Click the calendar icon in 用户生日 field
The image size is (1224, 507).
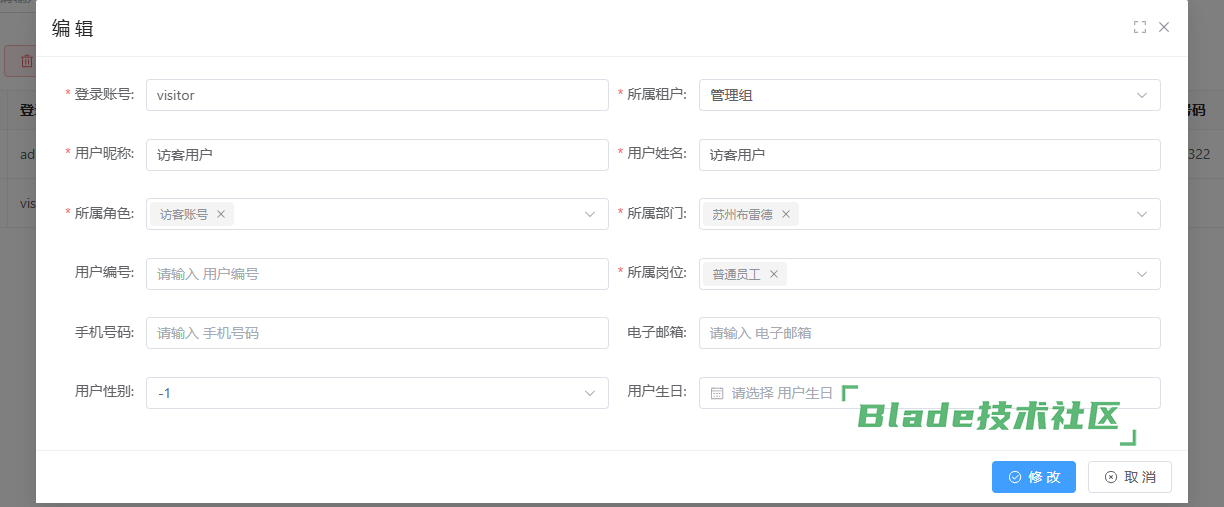(717, 393)
